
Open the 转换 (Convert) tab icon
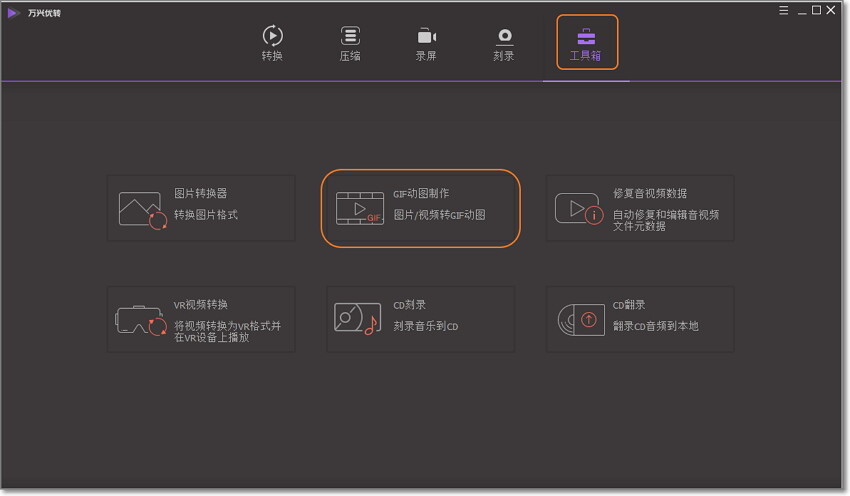[x=272, y=36]
